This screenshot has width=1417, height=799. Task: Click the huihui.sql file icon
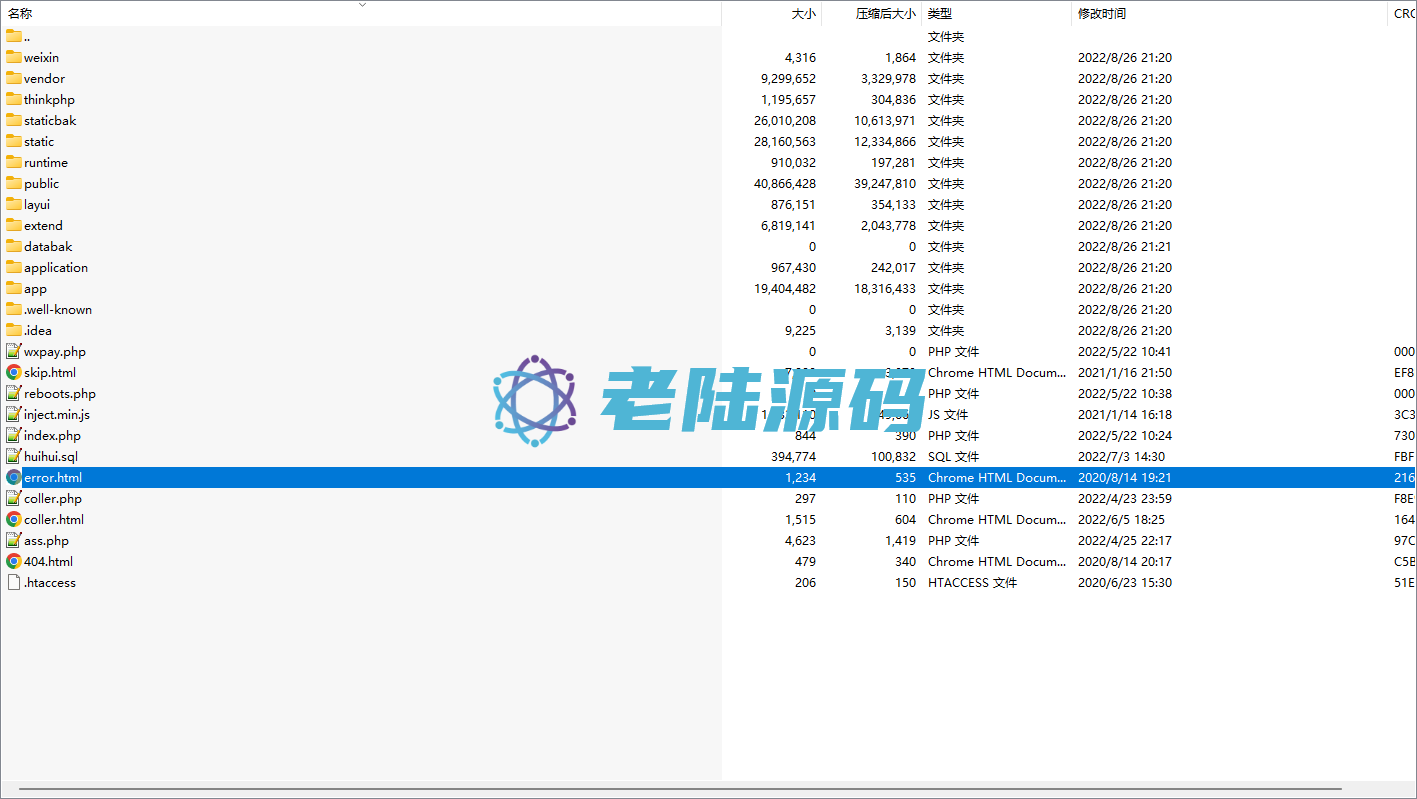14,456
